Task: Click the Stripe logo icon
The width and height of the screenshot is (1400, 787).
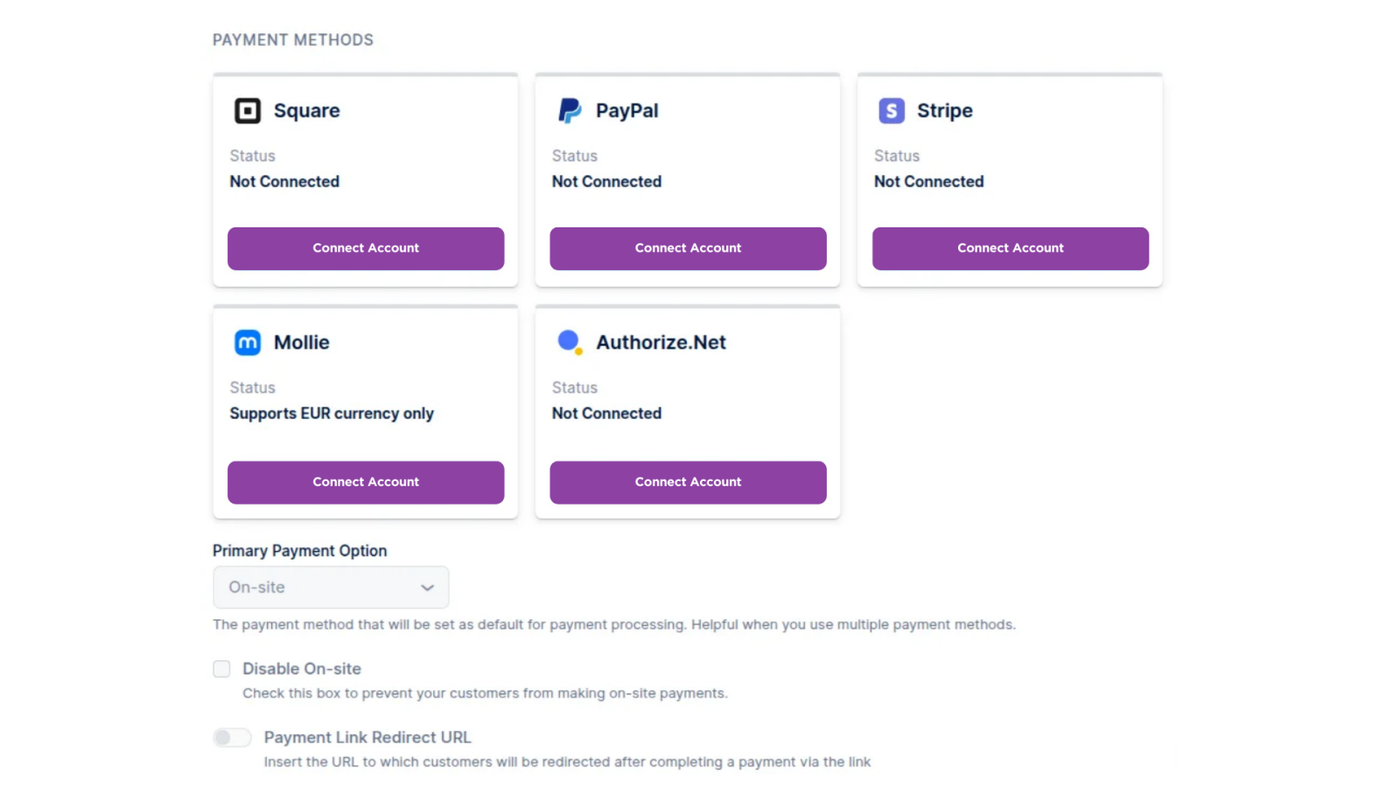Action: click(891, 111)
